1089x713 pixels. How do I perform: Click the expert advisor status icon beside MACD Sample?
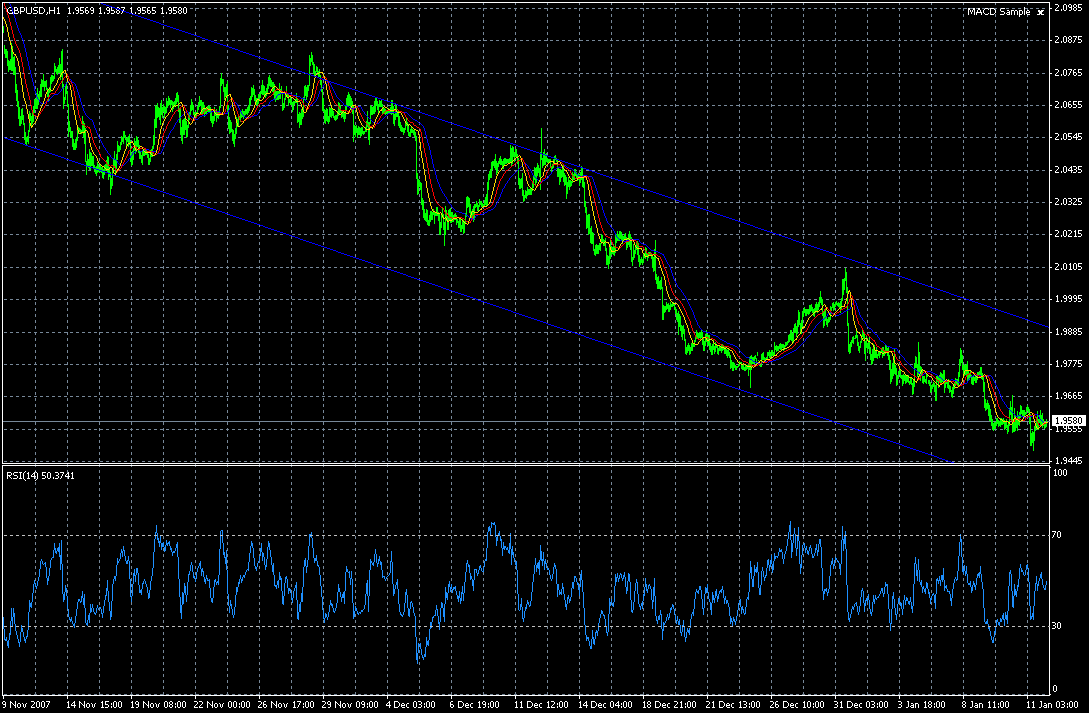[x=1040, y=12]
